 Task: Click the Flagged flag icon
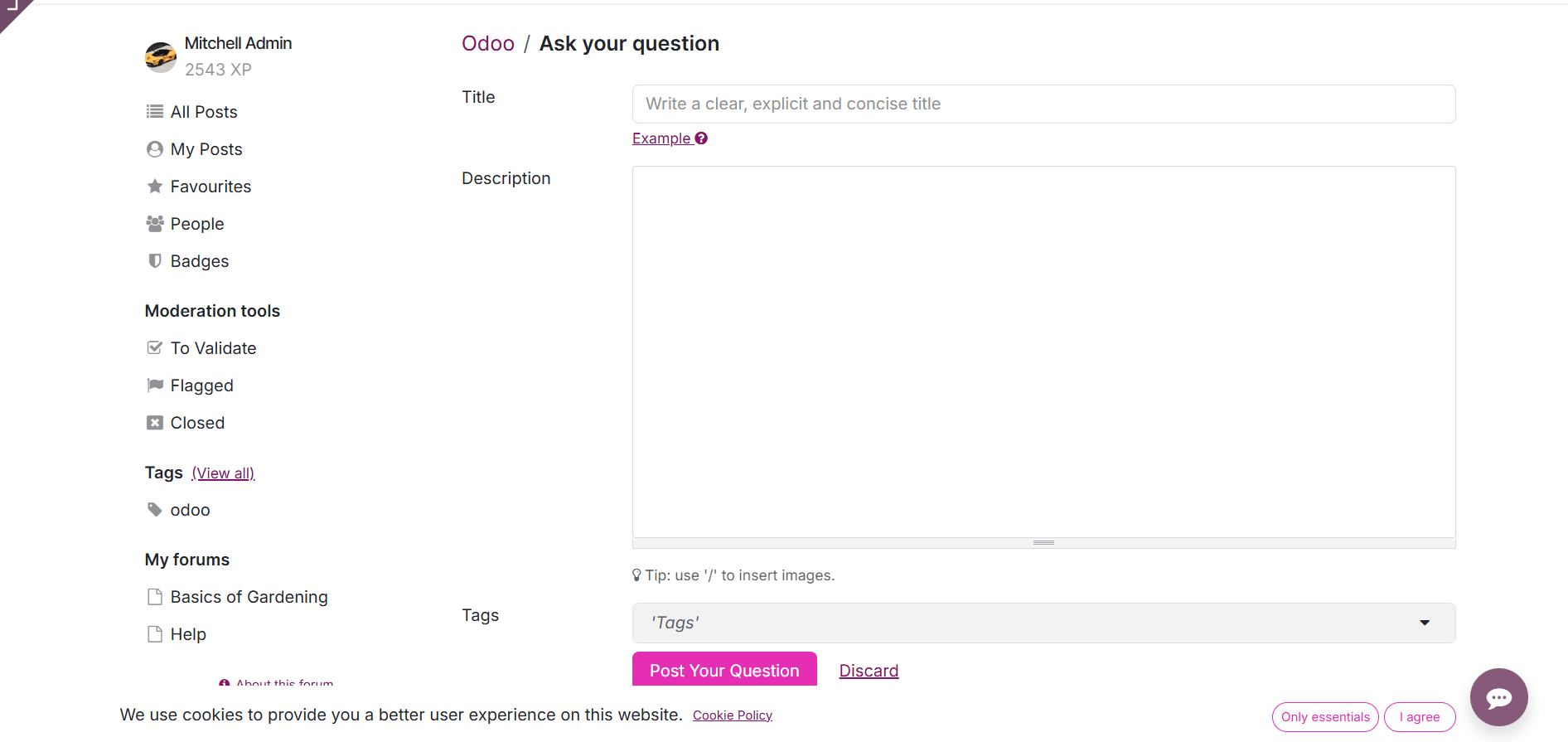coord(154,386)
